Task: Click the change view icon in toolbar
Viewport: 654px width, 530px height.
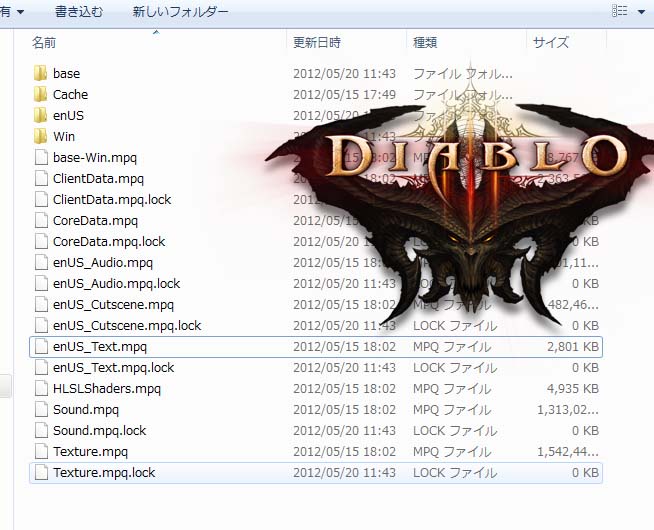Action: 619,11
